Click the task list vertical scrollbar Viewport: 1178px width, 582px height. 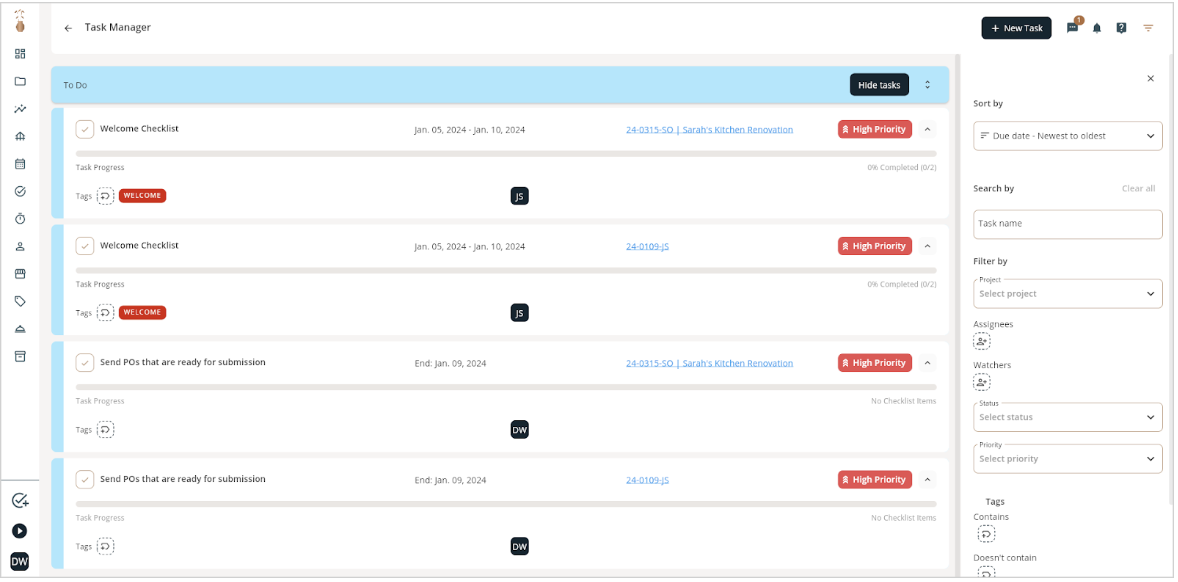click(x=957, y=315)
